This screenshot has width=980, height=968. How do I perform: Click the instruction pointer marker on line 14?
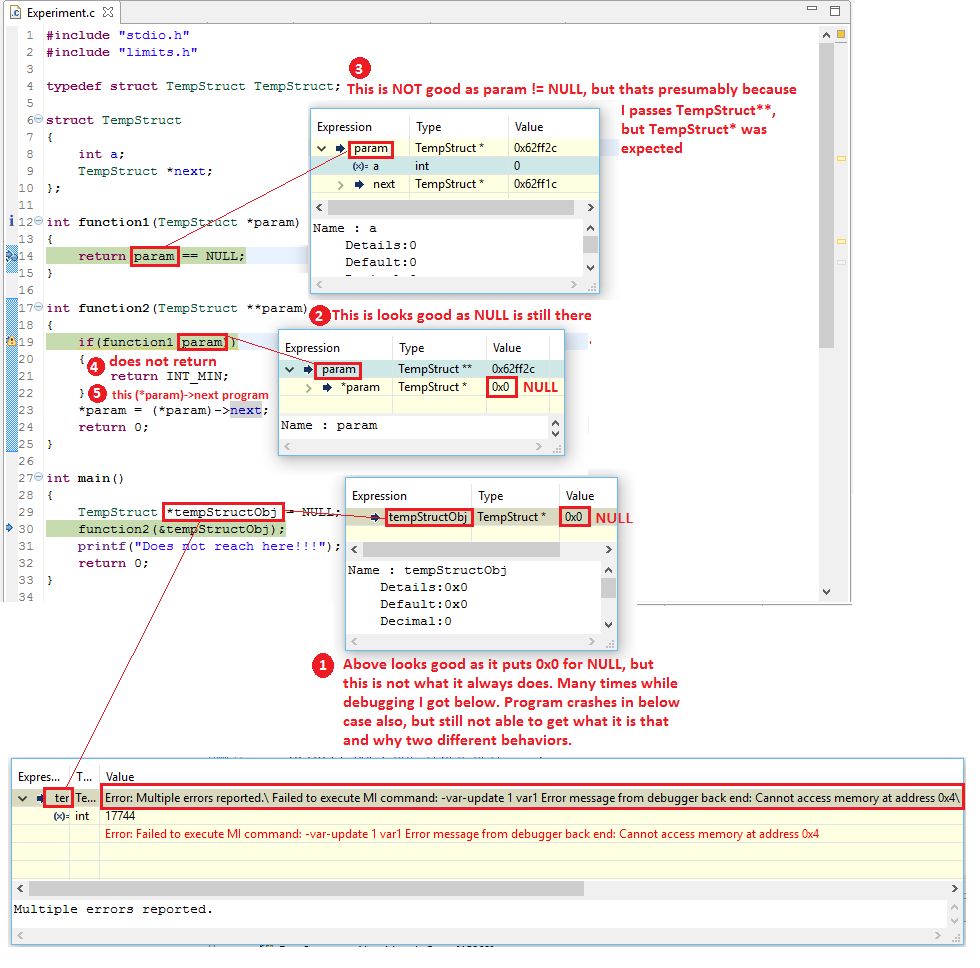click(11, 256)
